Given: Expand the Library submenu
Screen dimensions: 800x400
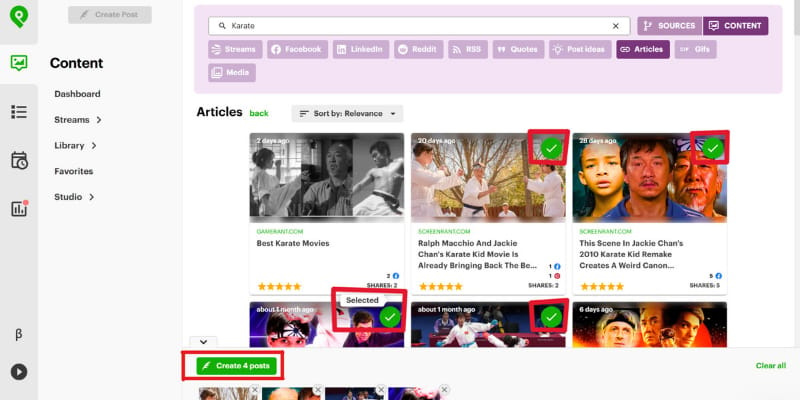Looking at the screenshot, I should [x=75, y=145].
